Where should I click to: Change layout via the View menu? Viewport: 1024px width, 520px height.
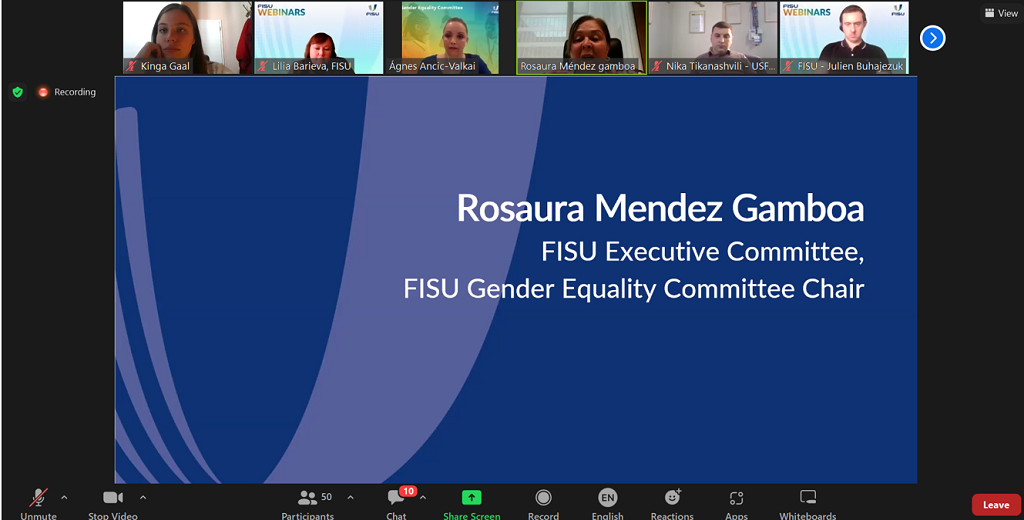click(x=1001, y=13)
